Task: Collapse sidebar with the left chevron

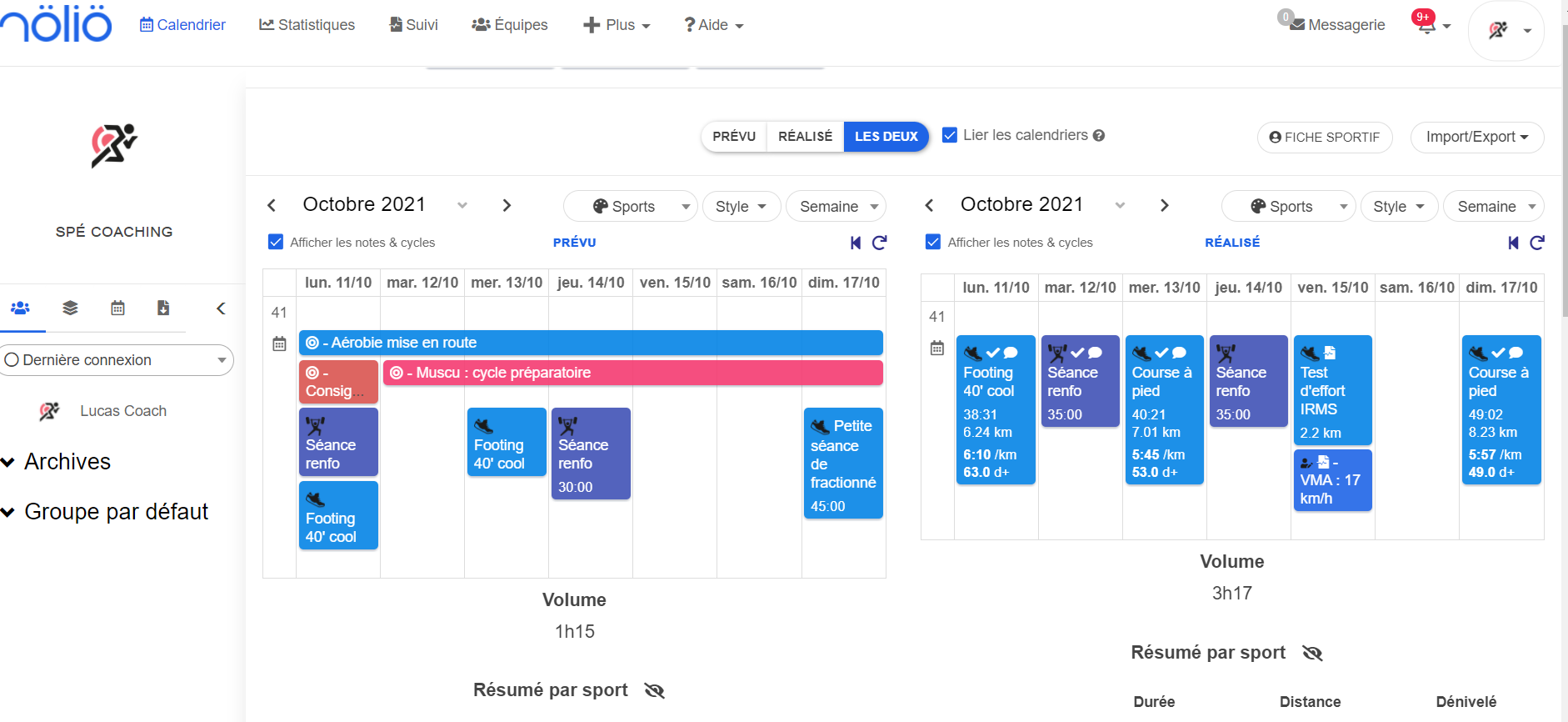Action: click(221, 308)
